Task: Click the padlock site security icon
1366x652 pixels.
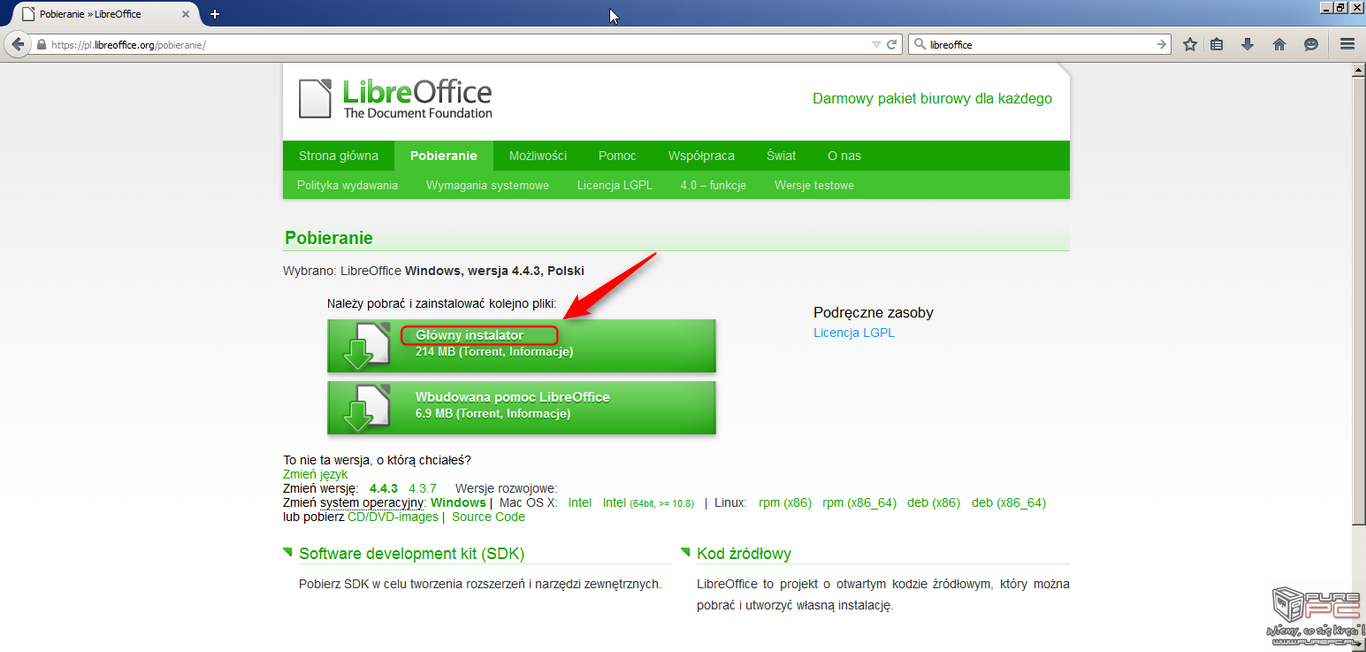Action: point(41,45)
